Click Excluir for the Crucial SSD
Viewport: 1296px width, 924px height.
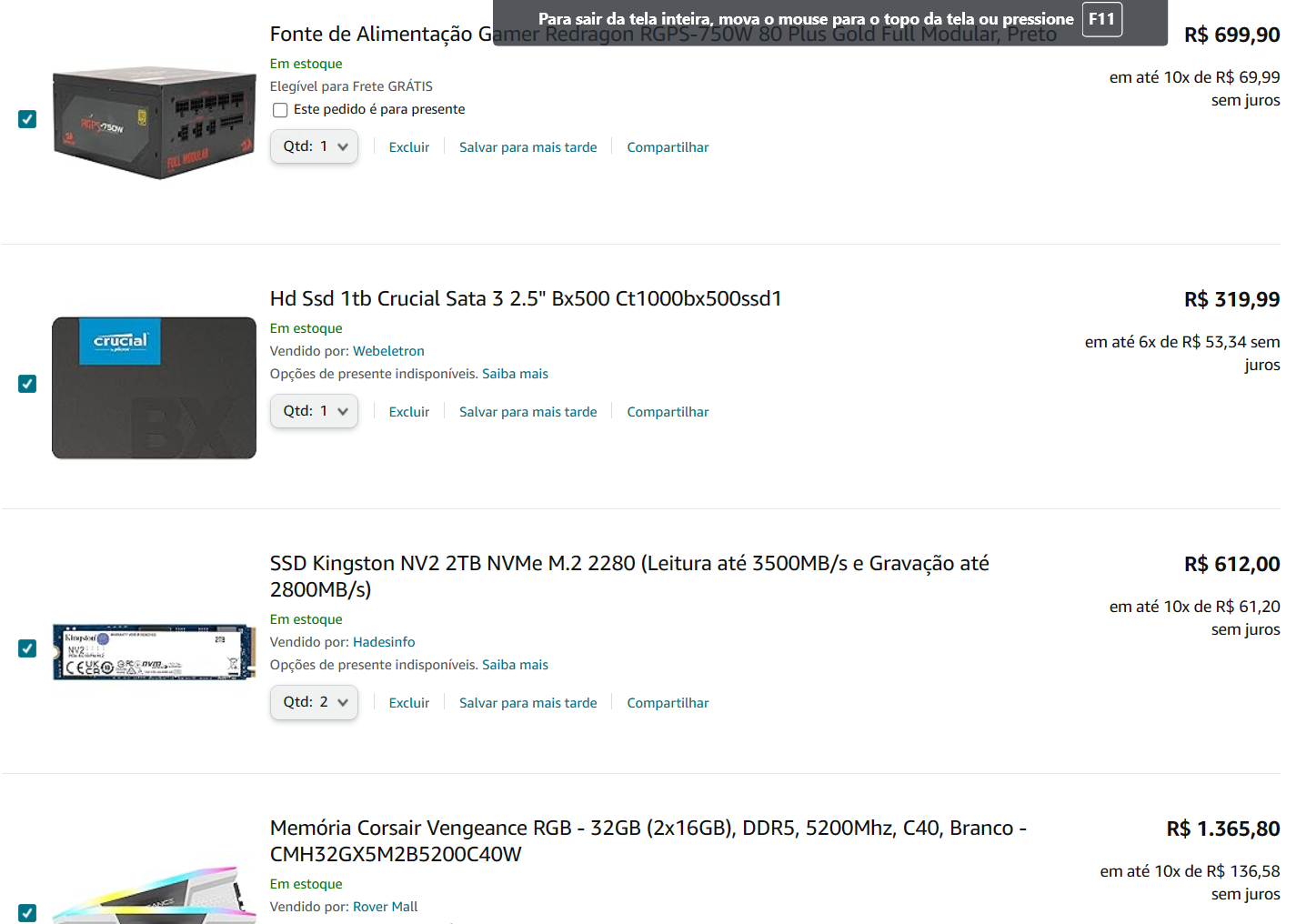pyautogui.click(x=409, y=412)
